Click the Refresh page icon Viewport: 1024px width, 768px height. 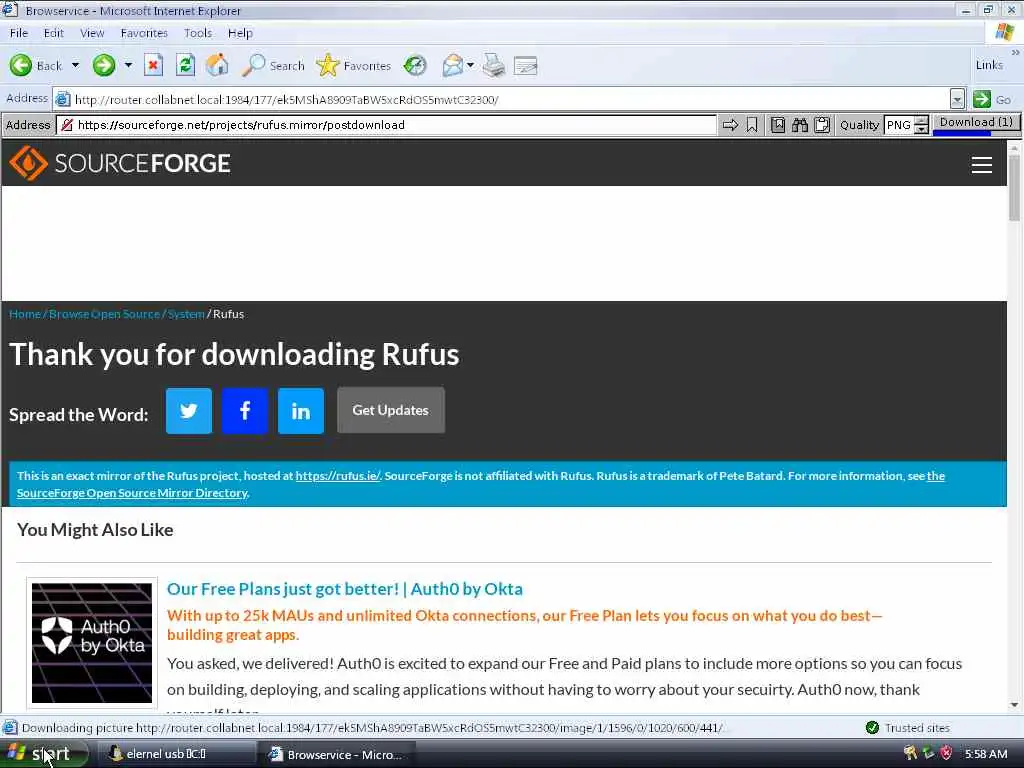point(185,65)
